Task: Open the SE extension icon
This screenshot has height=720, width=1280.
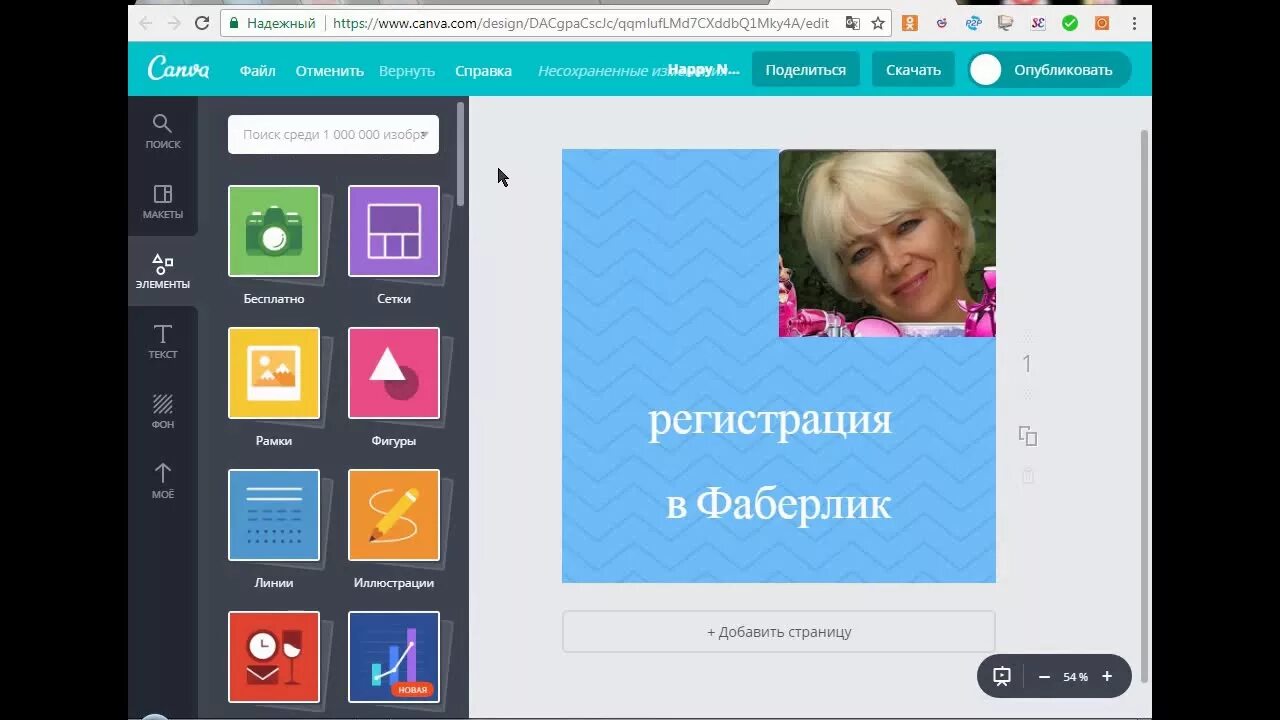Action: point(1038,22)
